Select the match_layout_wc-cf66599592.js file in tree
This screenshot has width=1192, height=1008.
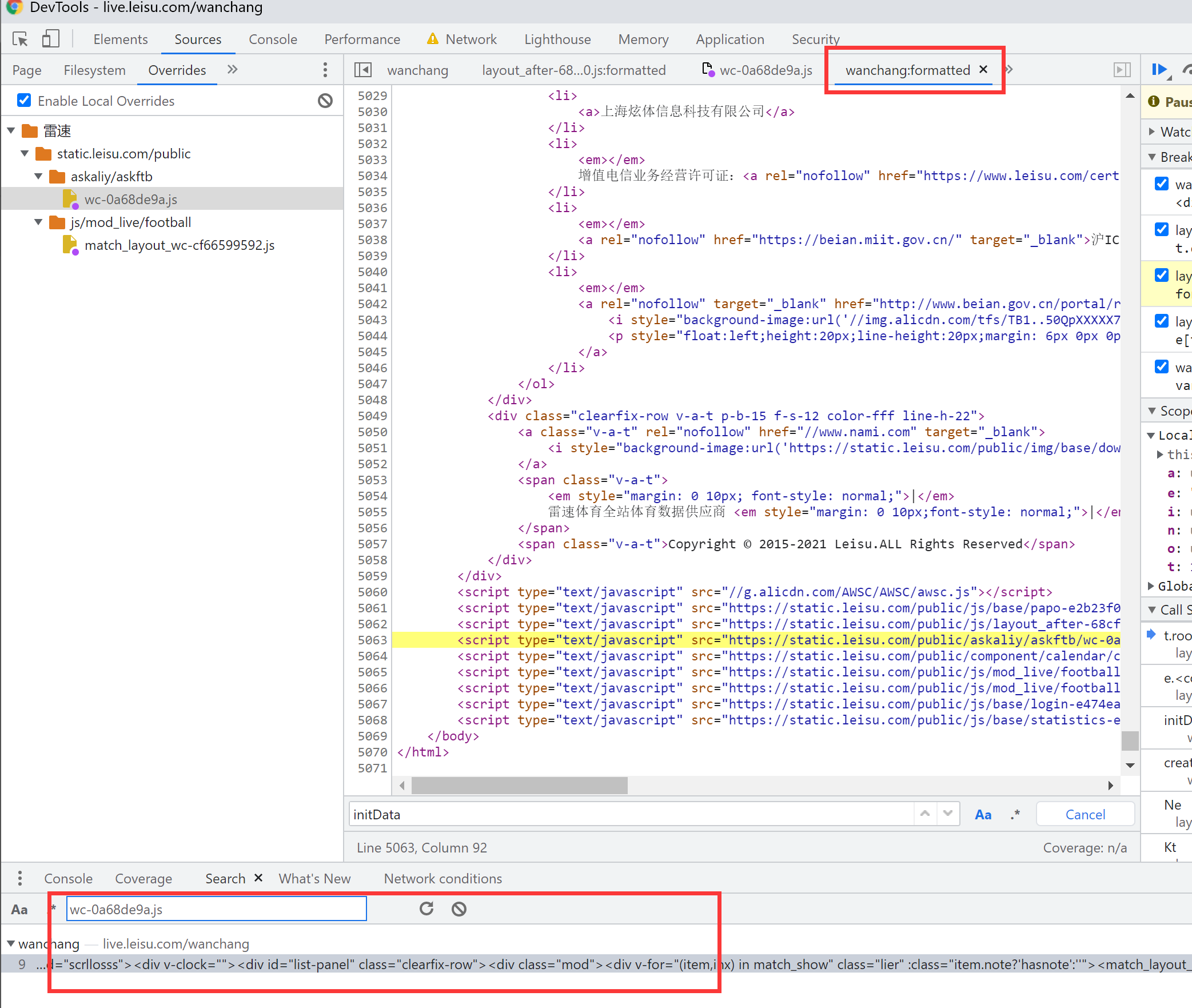(179, 245)
